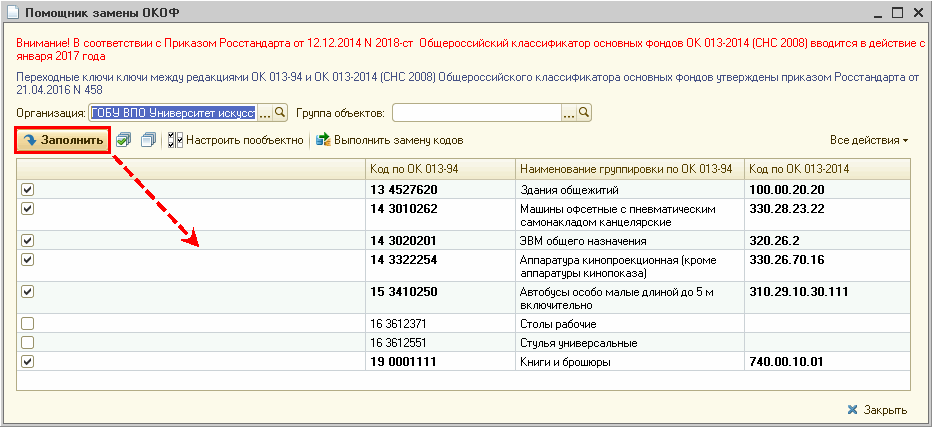932x427 pixels.
Task: Focus the Организация input field
Action: 173,112
